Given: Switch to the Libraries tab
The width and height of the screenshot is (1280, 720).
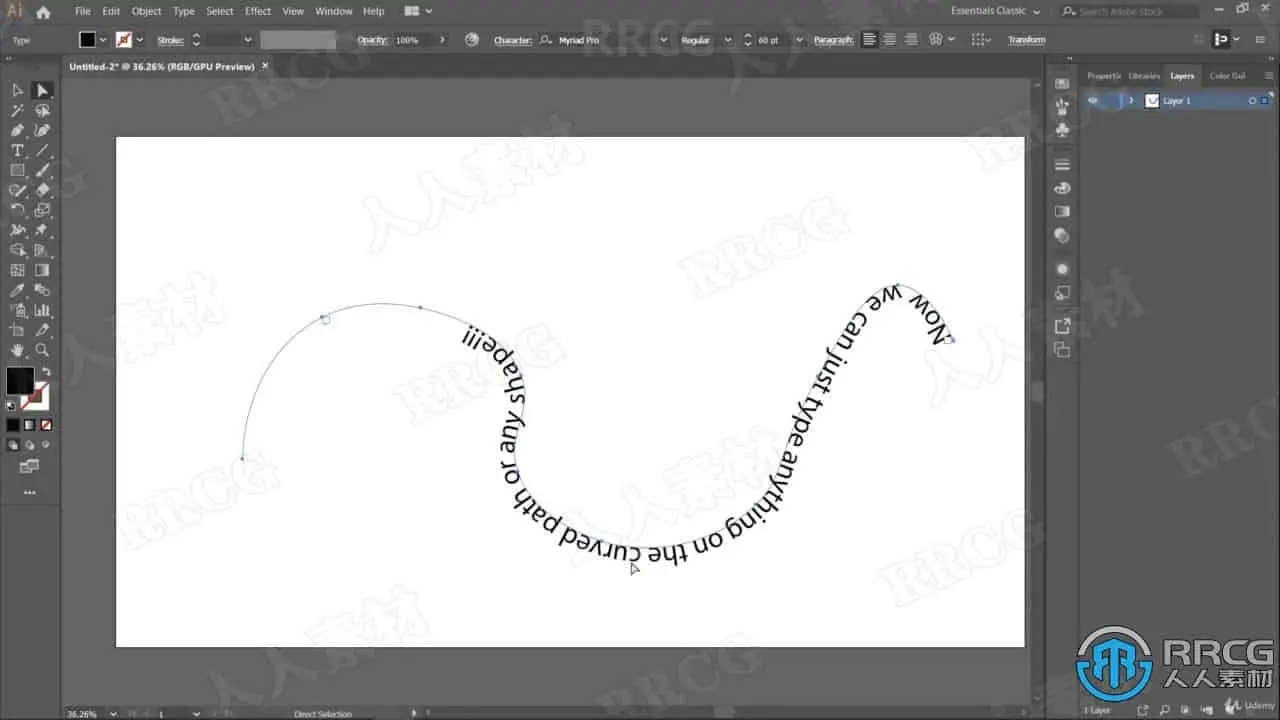Looking at the screenshot, I should (x=1144, y=76).
